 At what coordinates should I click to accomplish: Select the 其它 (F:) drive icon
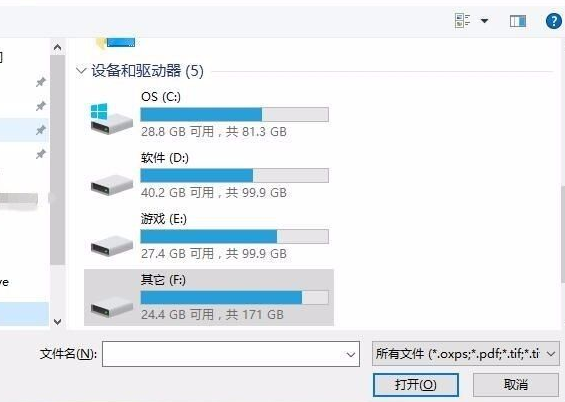click(112, 307)
